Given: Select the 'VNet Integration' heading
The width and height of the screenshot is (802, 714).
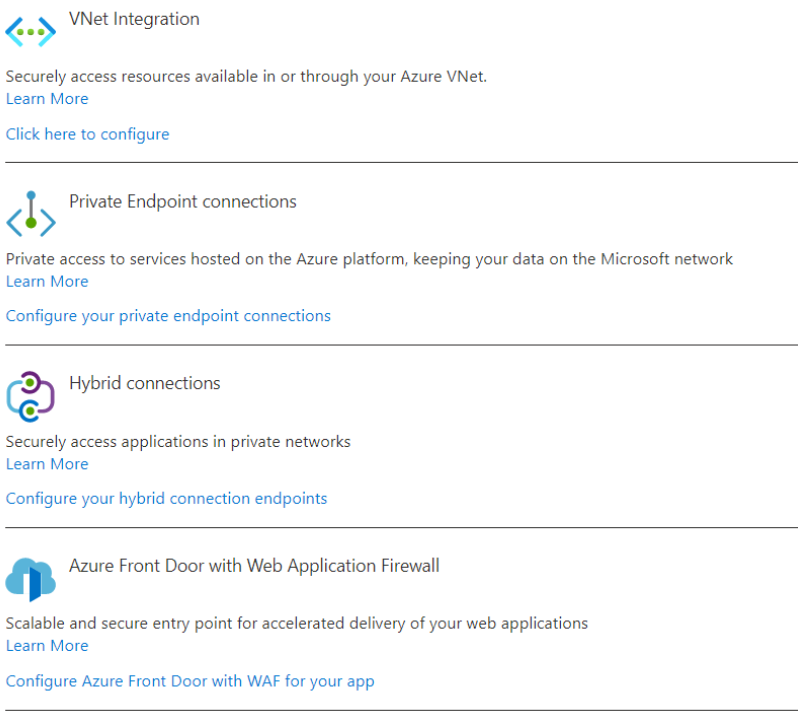Looking at the screenshot, I should point(135,19).
